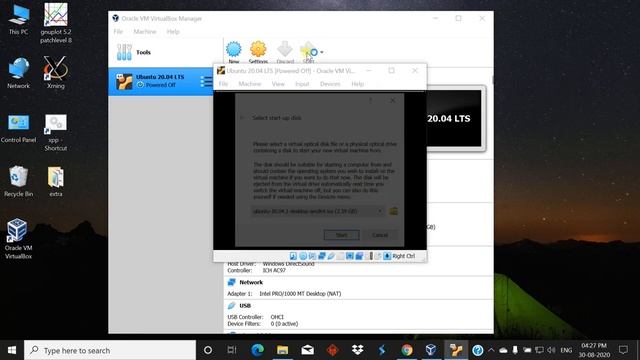Click the help question mark in start-up disk dialog

click(371, 100)
